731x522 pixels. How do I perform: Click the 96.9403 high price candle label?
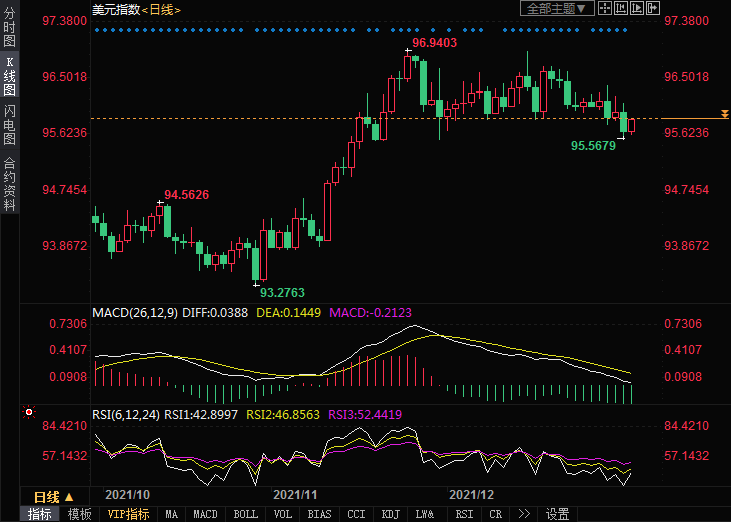[x=434, y=43]
